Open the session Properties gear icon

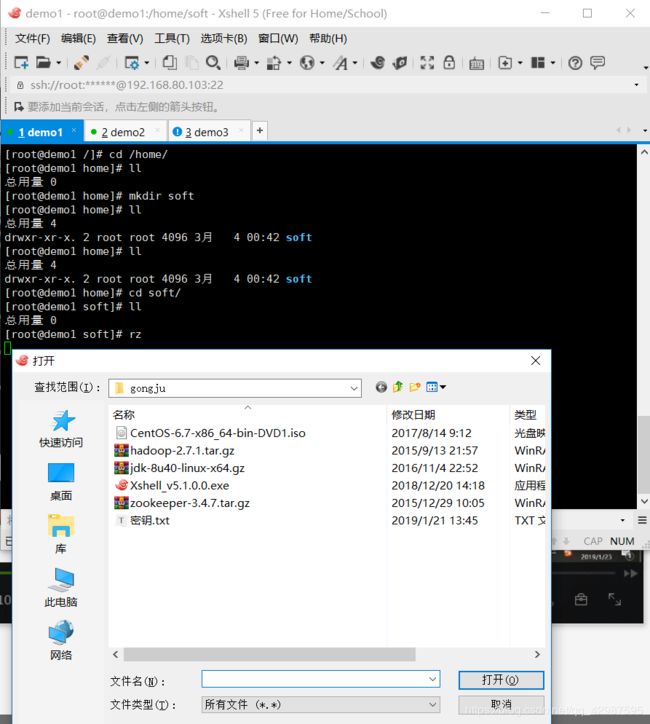point(132,62)
